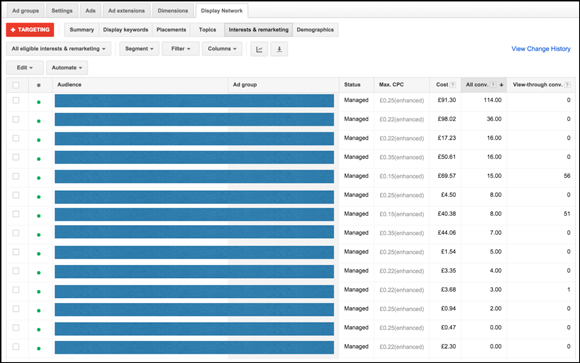This screenshot has width=580, height=363.
Task: Click help icon beside View-through conv.
Action: (567, 85)
